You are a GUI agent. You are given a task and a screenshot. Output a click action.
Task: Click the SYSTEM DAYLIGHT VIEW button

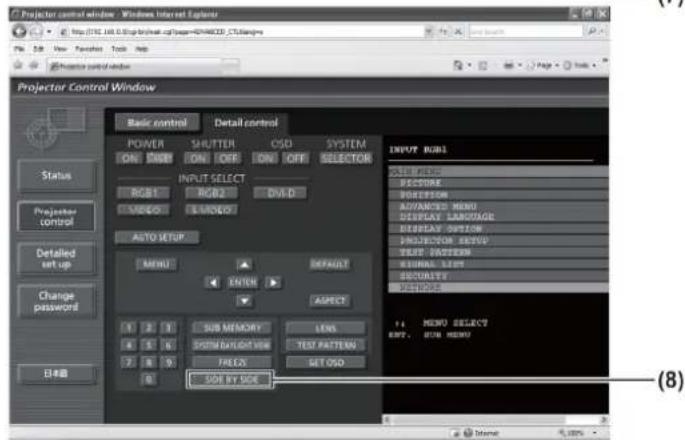coord(232,345)
